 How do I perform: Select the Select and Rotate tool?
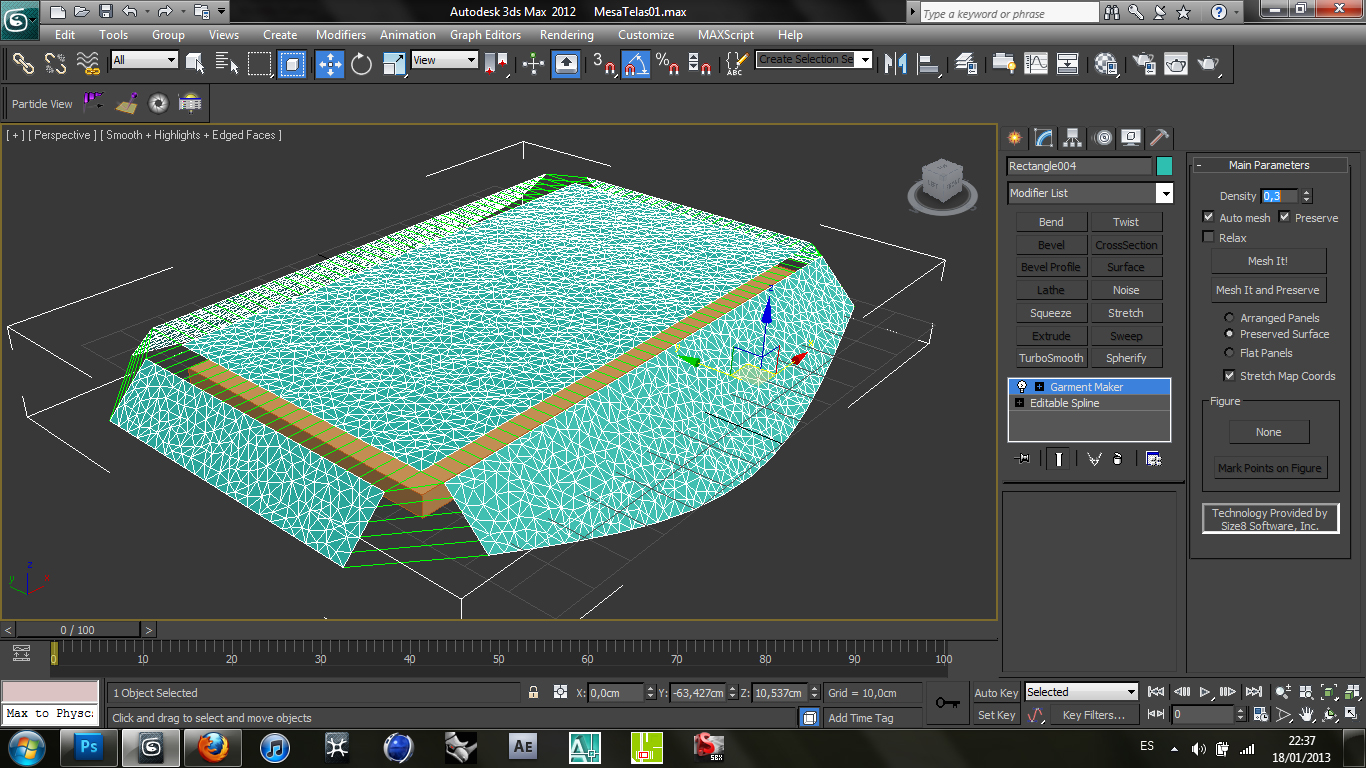(x=362, y=64)
